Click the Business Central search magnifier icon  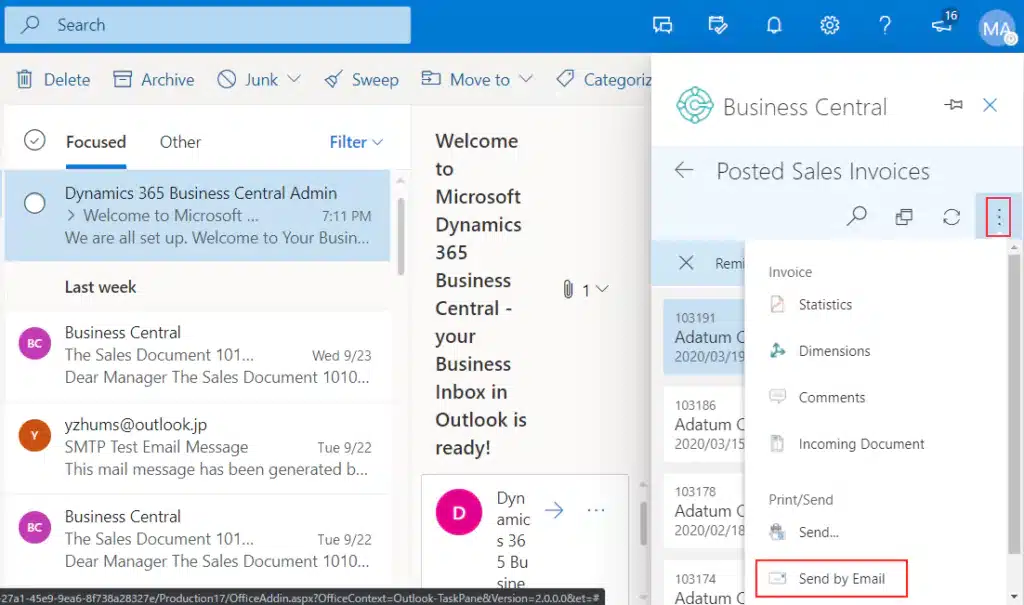tap(856, 216)
